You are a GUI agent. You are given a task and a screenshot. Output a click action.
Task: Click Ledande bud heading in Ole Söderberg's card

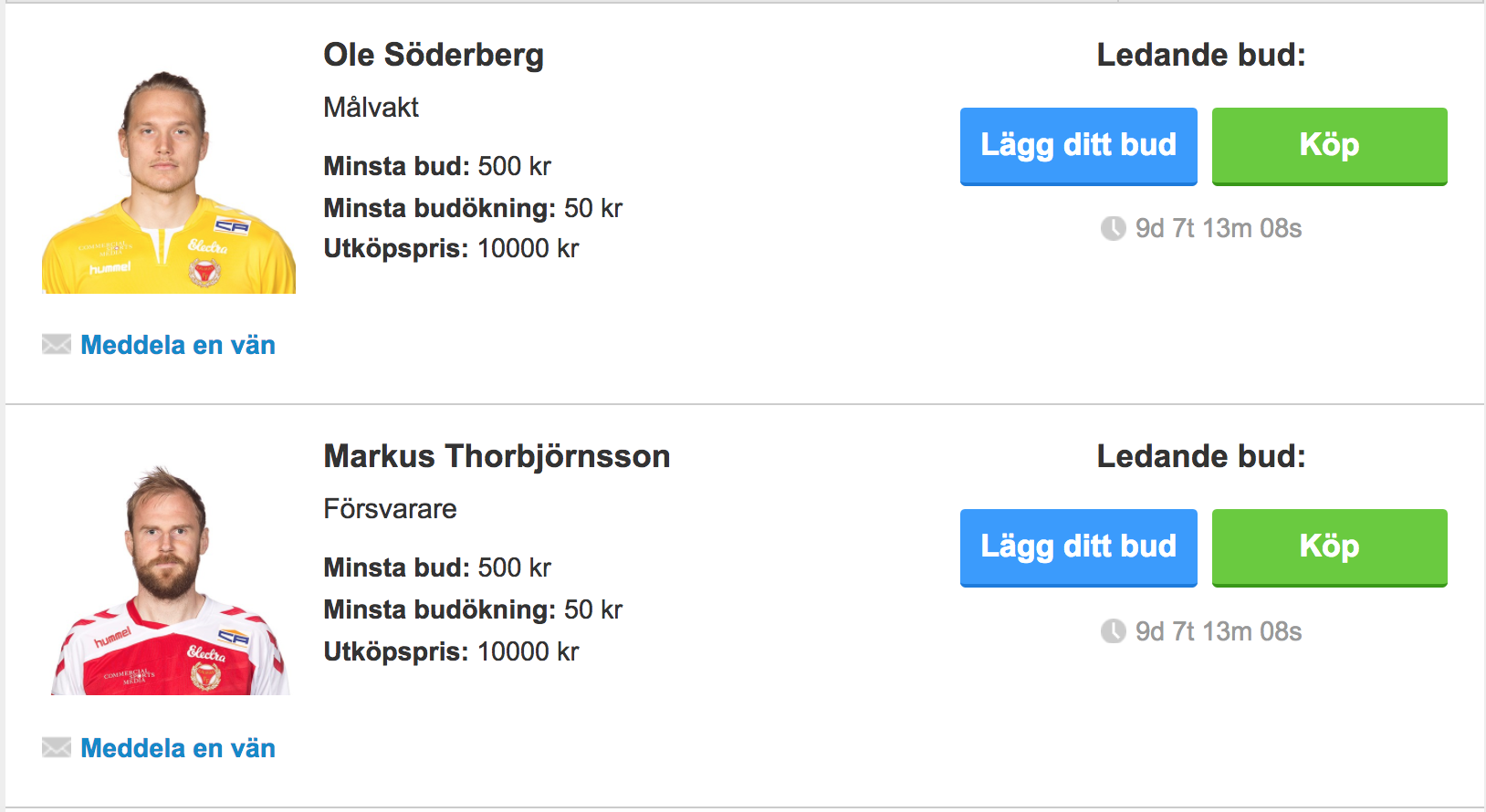1200,55
